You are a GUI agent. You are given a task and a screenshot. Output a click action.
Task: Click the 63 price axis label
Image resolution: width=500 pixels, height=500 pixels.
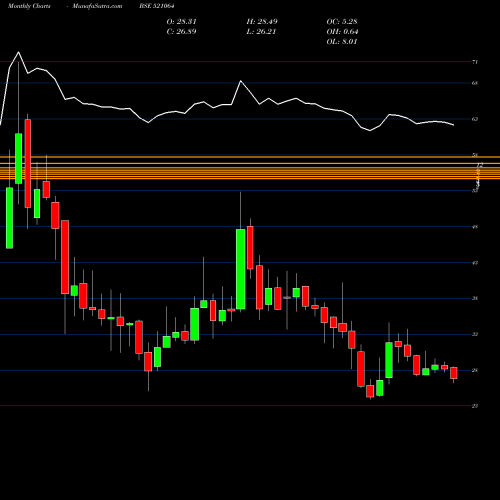(x=475, y=119)
